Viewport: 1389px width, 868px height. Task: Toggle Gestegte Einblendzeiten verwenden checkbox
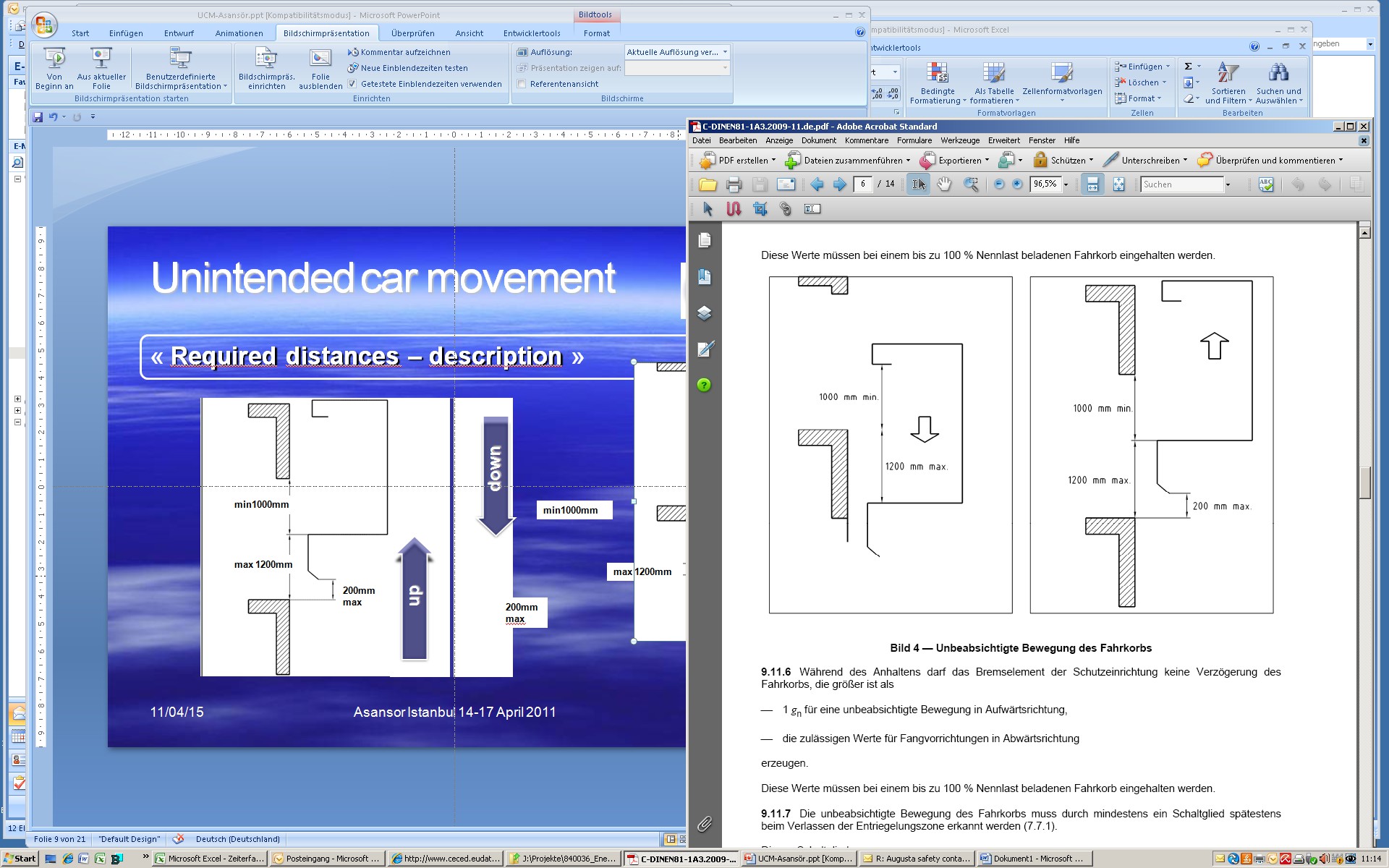(353, 84)
